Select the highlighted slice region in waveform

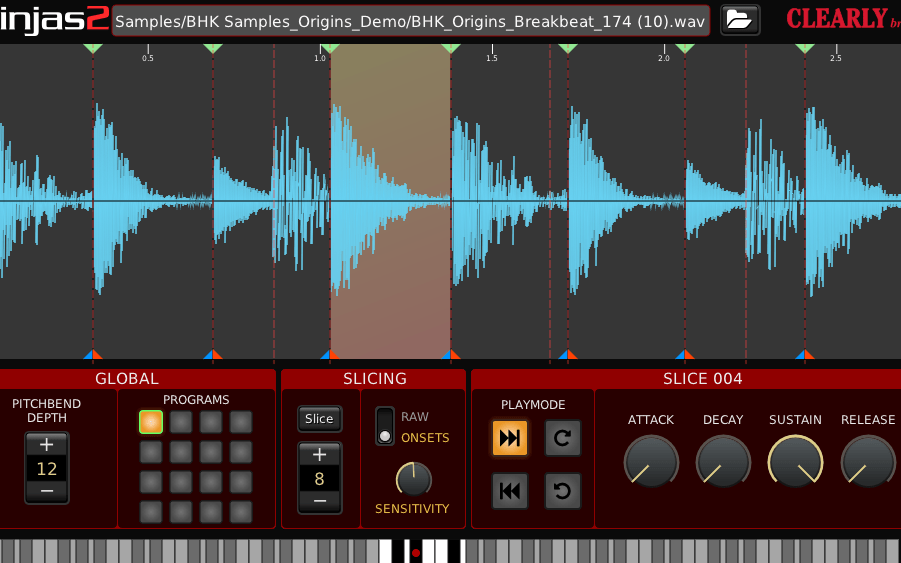coord(390,201)
